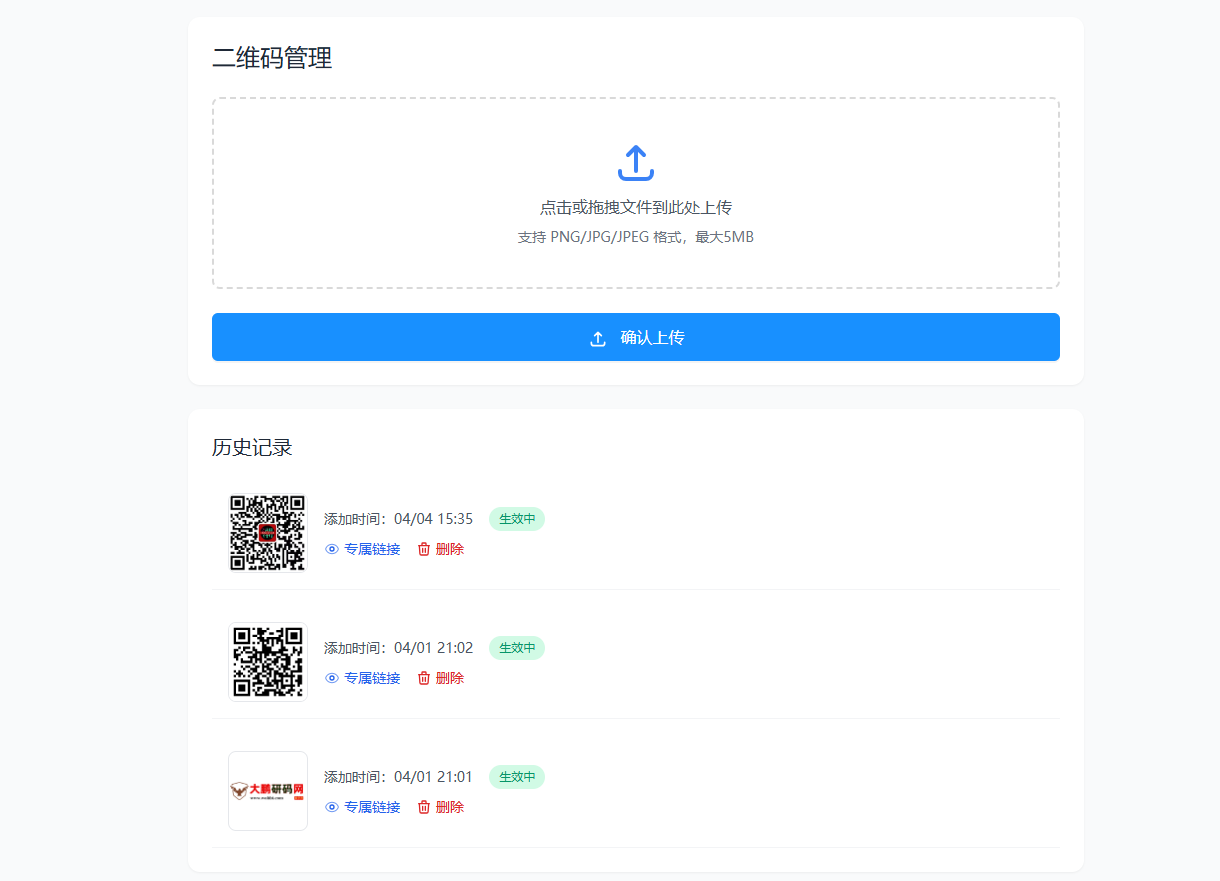Click the eye icon in the 04/01 21:02 record

[331, 678]
